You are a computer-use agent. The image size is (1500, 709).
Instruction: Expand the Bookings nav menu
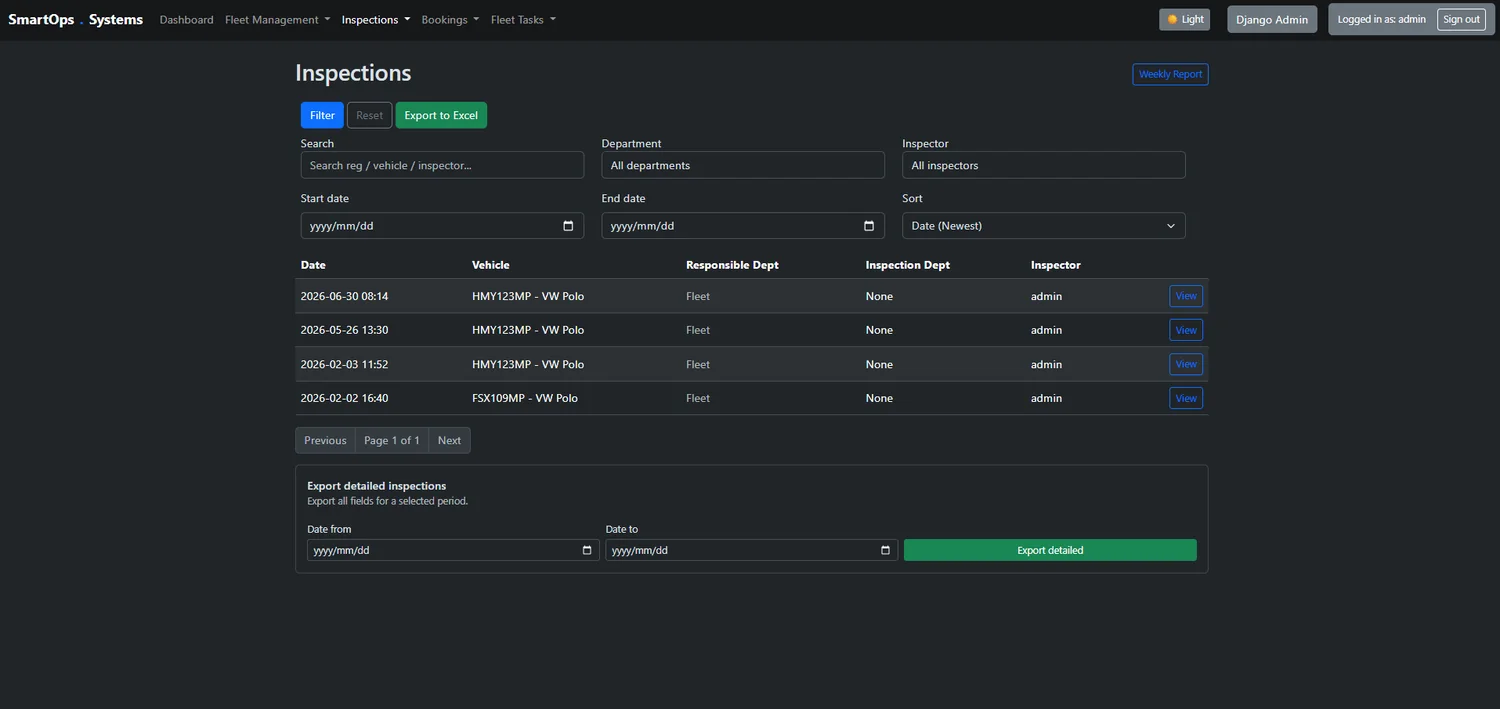pos(450,20)
